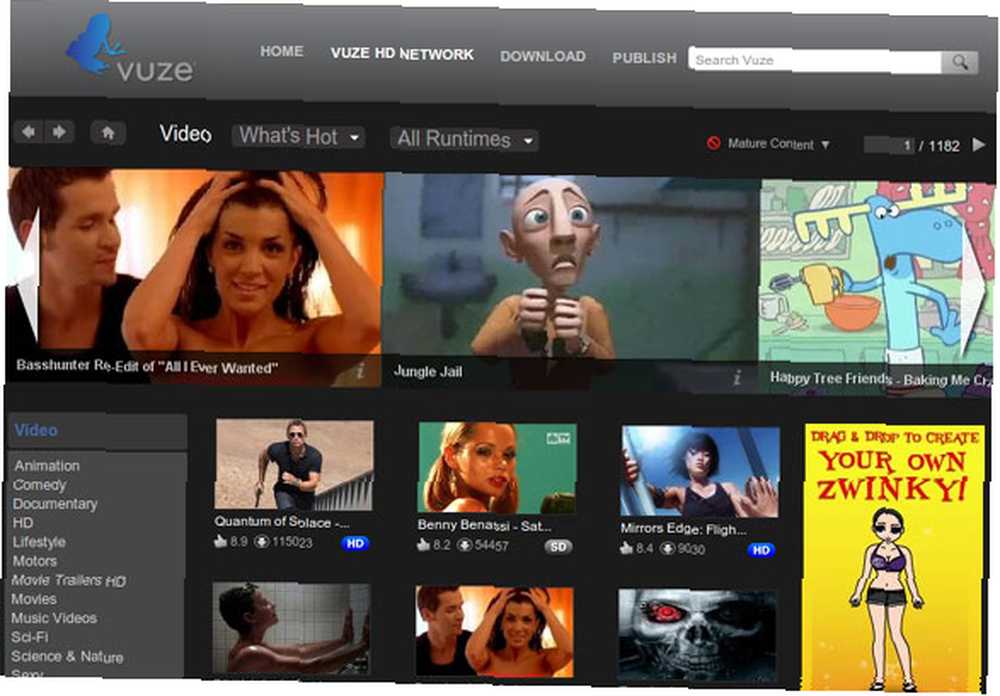The image size is (1000, 696).
Task: Browse the Sci-Fi category
Action: point(29,637)
